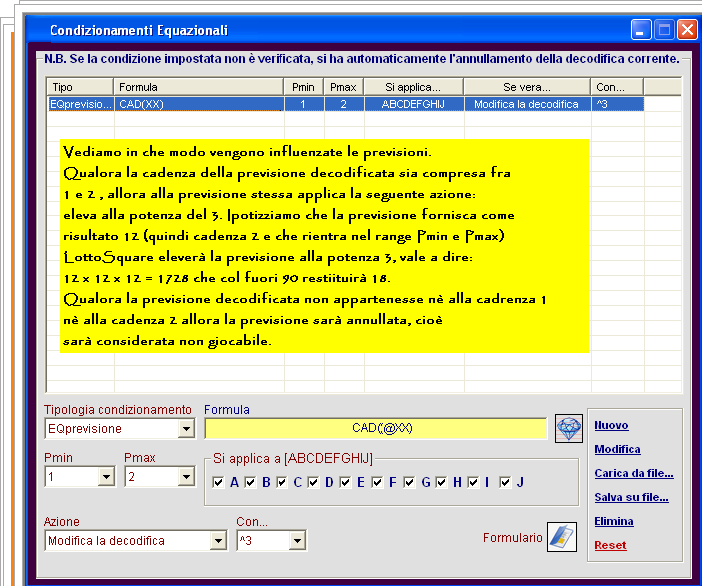Click the Formula column header

point(199,87)
